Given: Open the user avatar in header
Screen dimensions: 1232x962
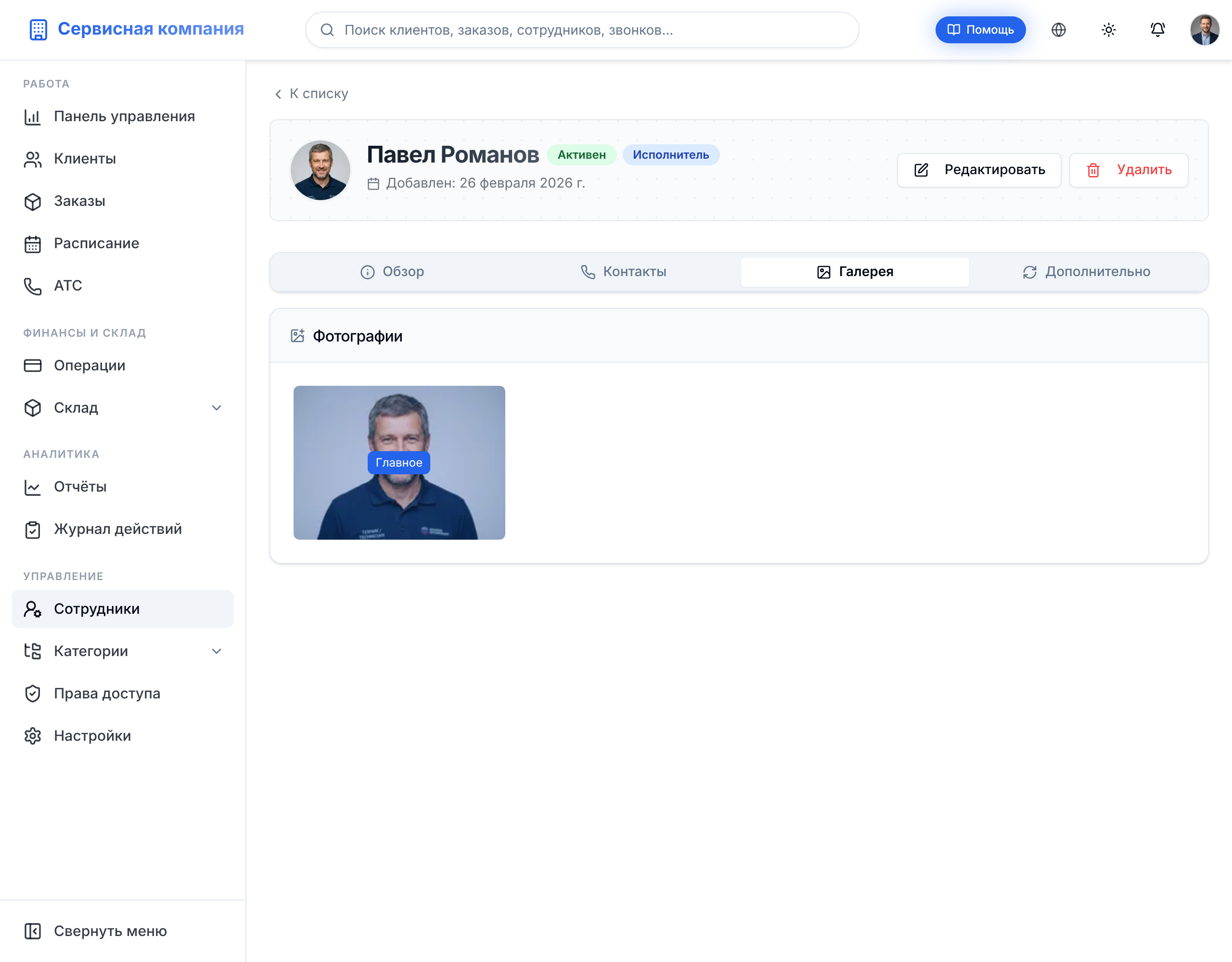Looking at the screenshot, I should coord(1205,30).
